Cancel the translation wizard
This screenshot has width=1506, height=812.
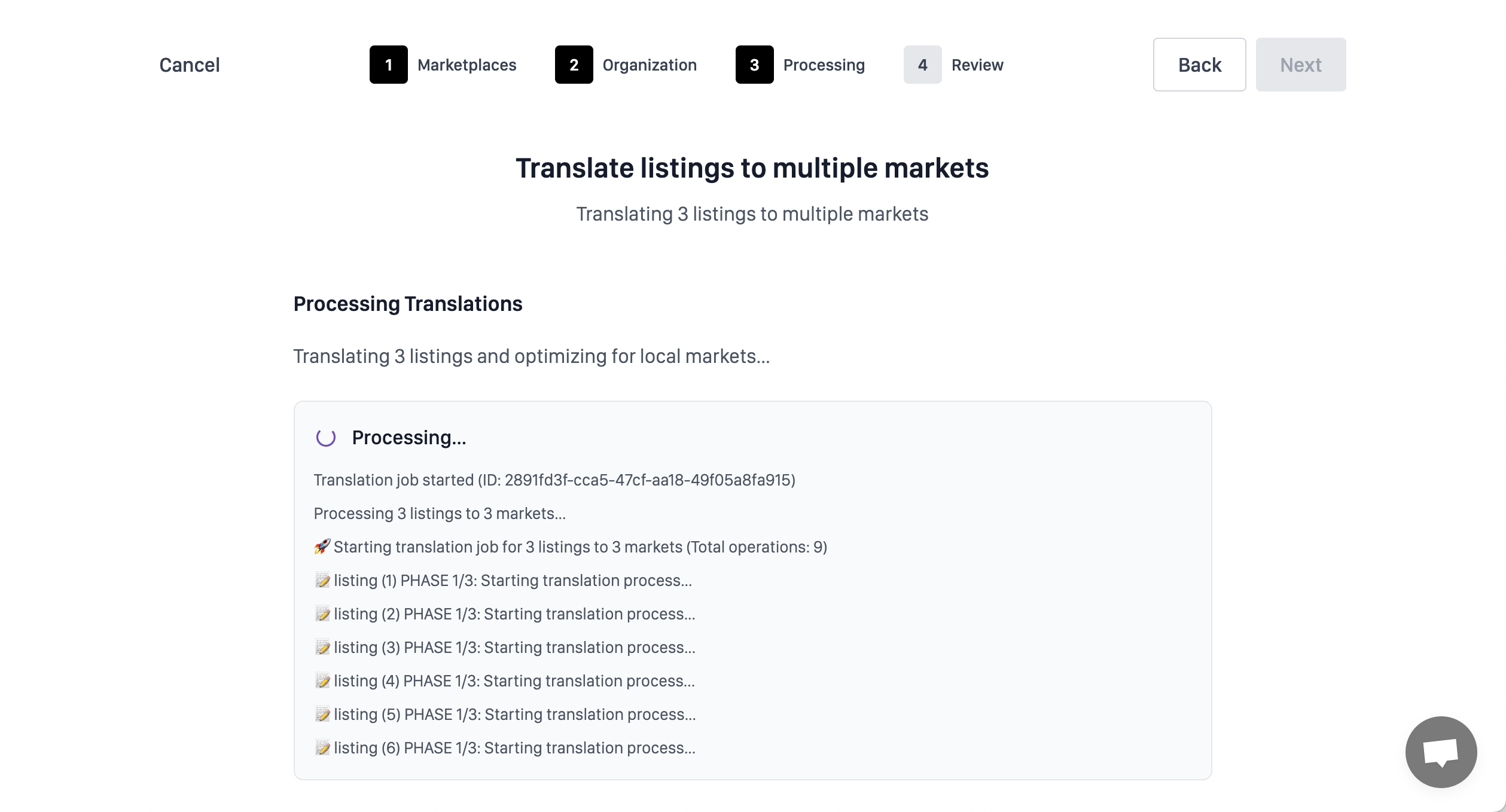[190, 65]
